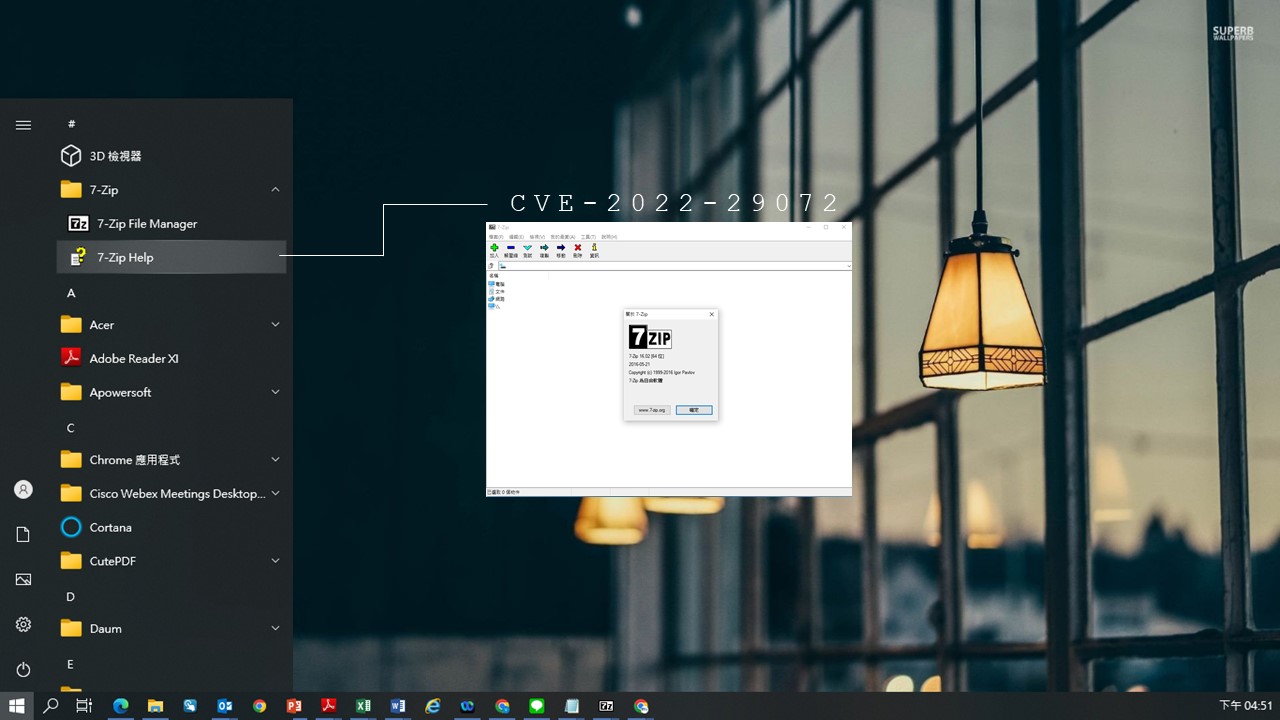Select the 電腦 Computer item in 7-Zip list
The image size is (1280, 720).
[497, 284]
